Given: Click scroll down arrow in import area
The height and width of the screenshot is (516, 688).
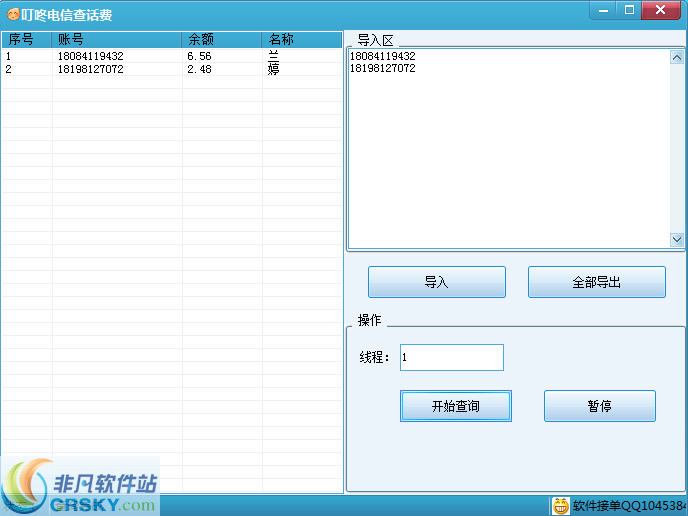Looking at the screenshot, I should coord(677,239).
